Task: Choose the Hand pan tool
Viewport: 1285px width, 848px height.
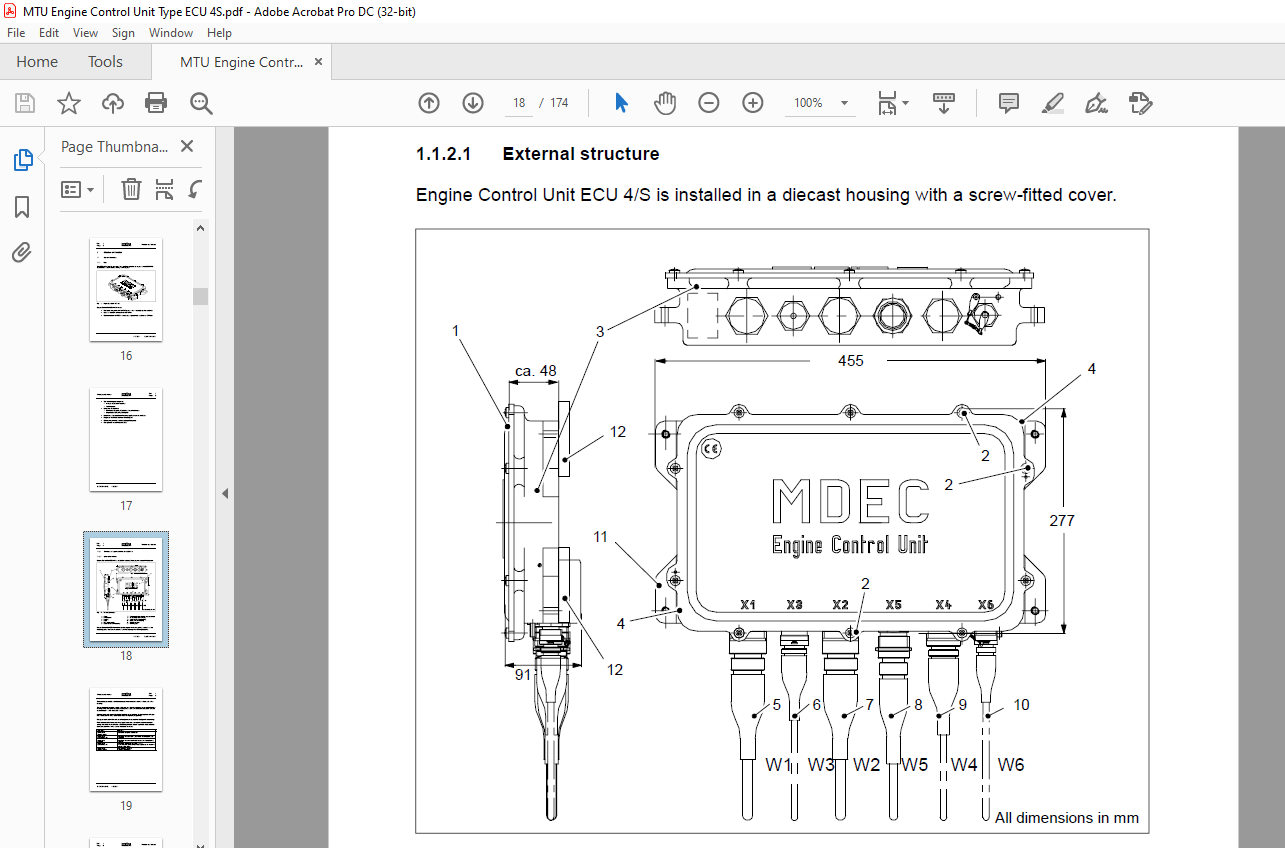Action: 665,103
